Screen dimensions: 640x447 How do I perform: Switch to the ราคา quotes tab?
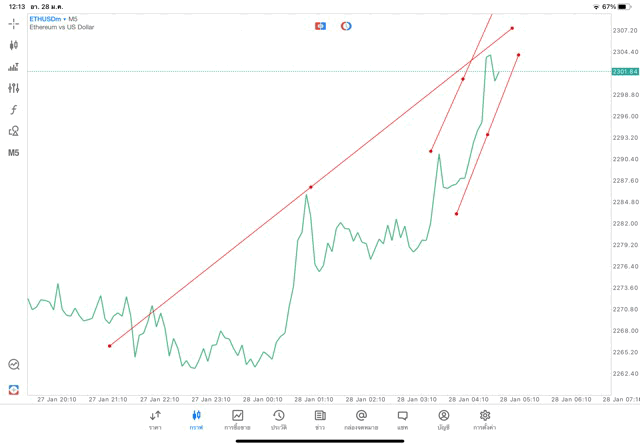(x=155, y=419)
